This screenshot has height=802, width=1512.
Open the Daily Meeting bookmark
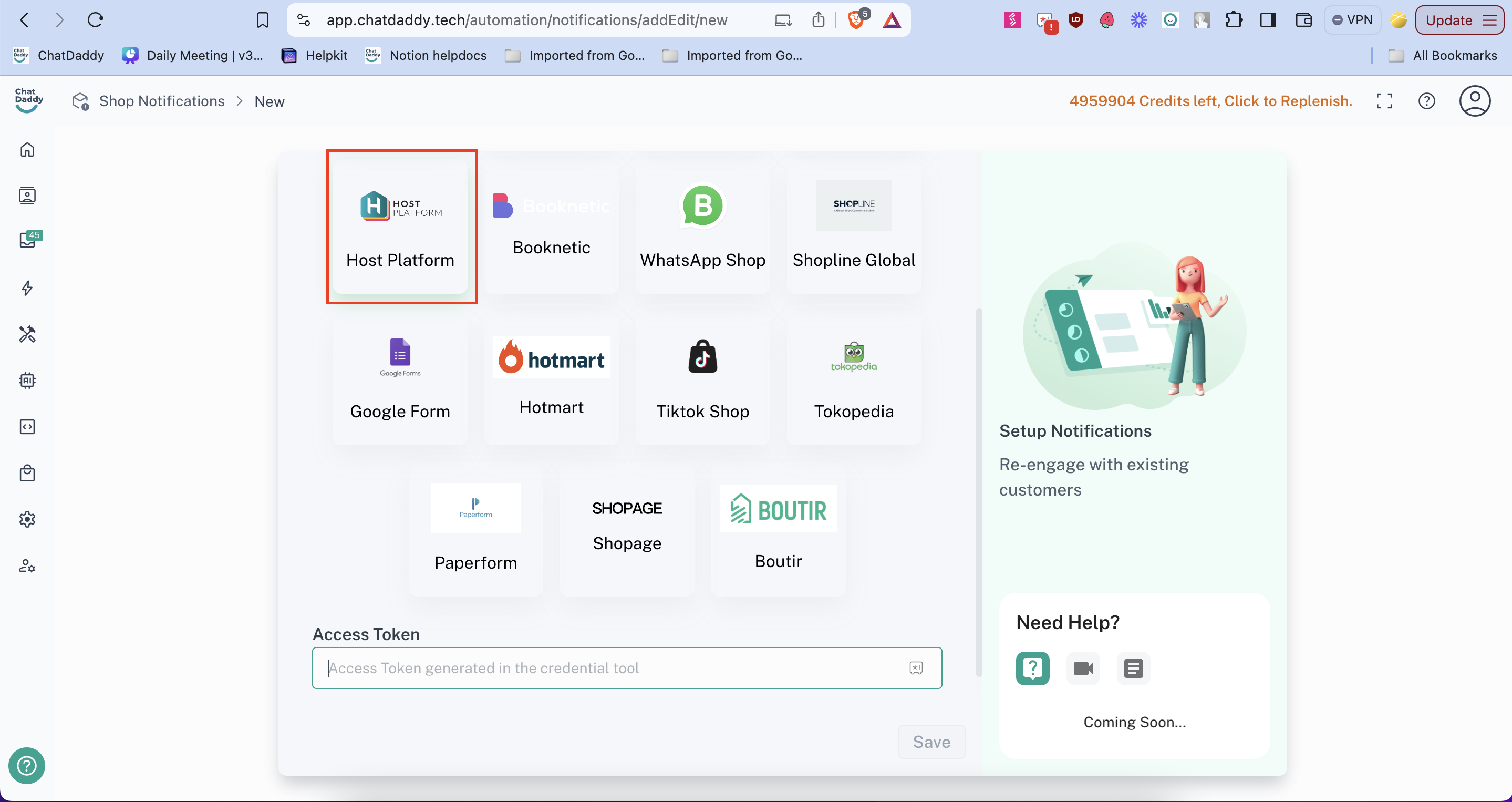coord(192,55)
